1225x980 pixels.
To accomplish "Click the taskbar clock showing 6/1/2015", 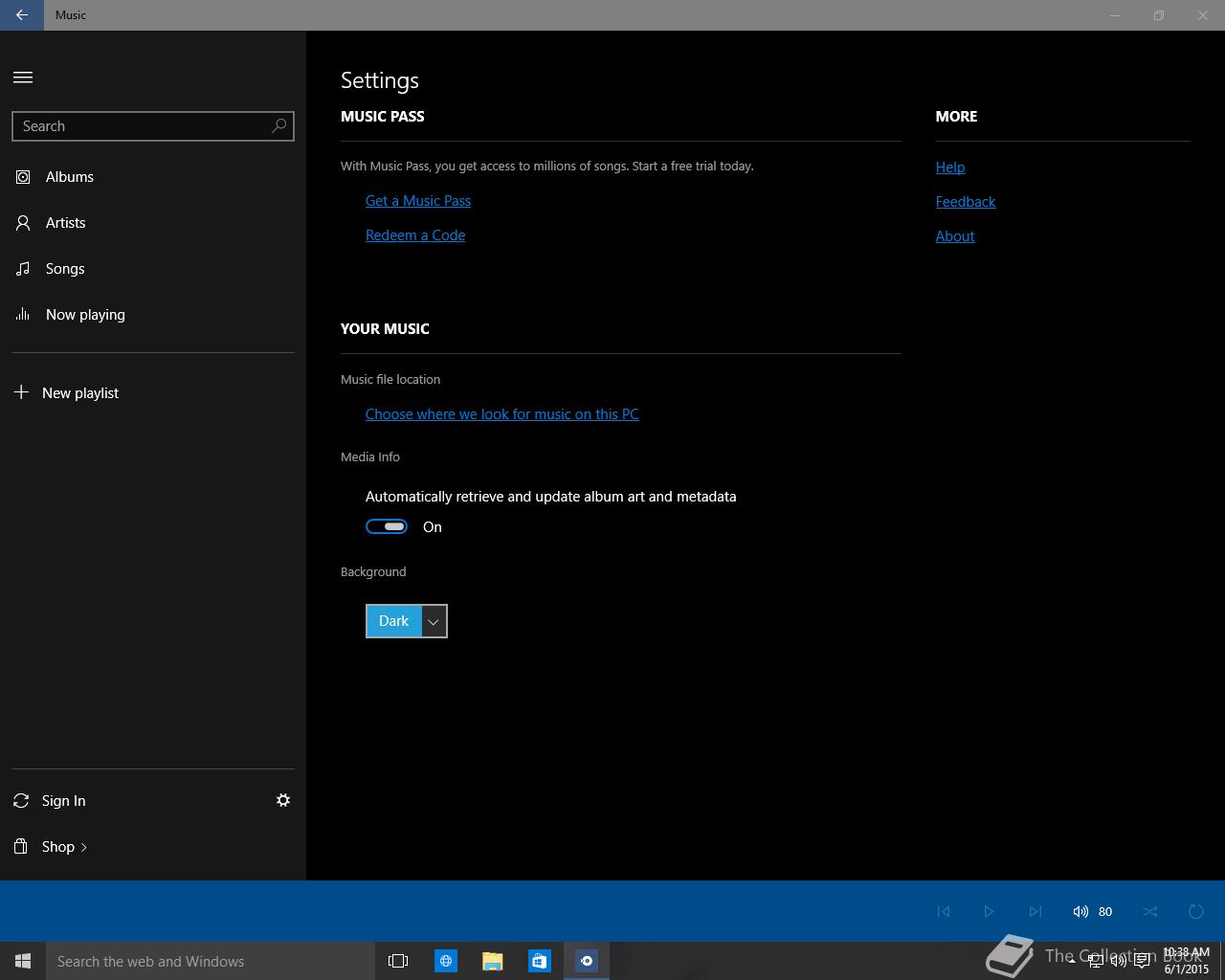I will pyautogui.click(x=1187, y=961).
